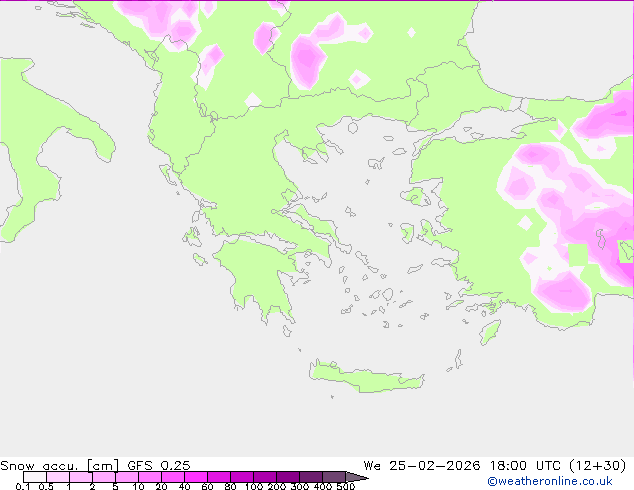
Task: Click the 0.5–1 cm legend color swatch
Action: pyautogui.click(x=58, y=477)
